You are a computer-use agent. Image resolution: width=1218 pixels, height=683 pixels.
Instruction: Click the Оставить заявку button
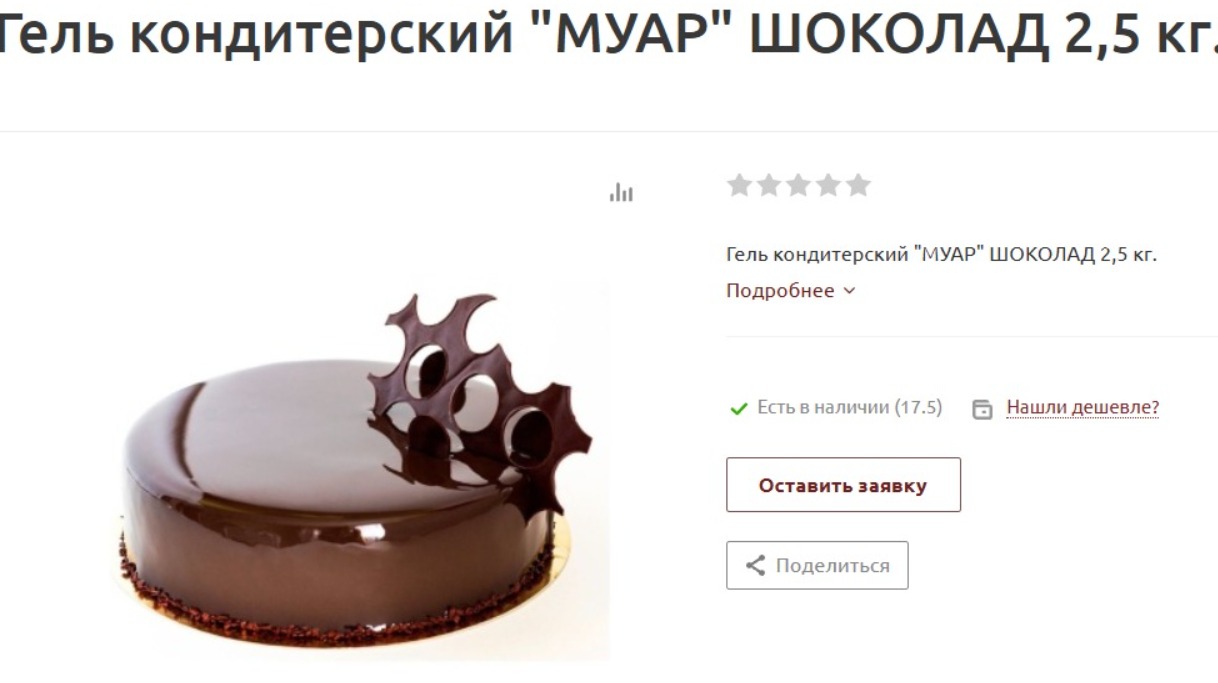coord(843,485)
